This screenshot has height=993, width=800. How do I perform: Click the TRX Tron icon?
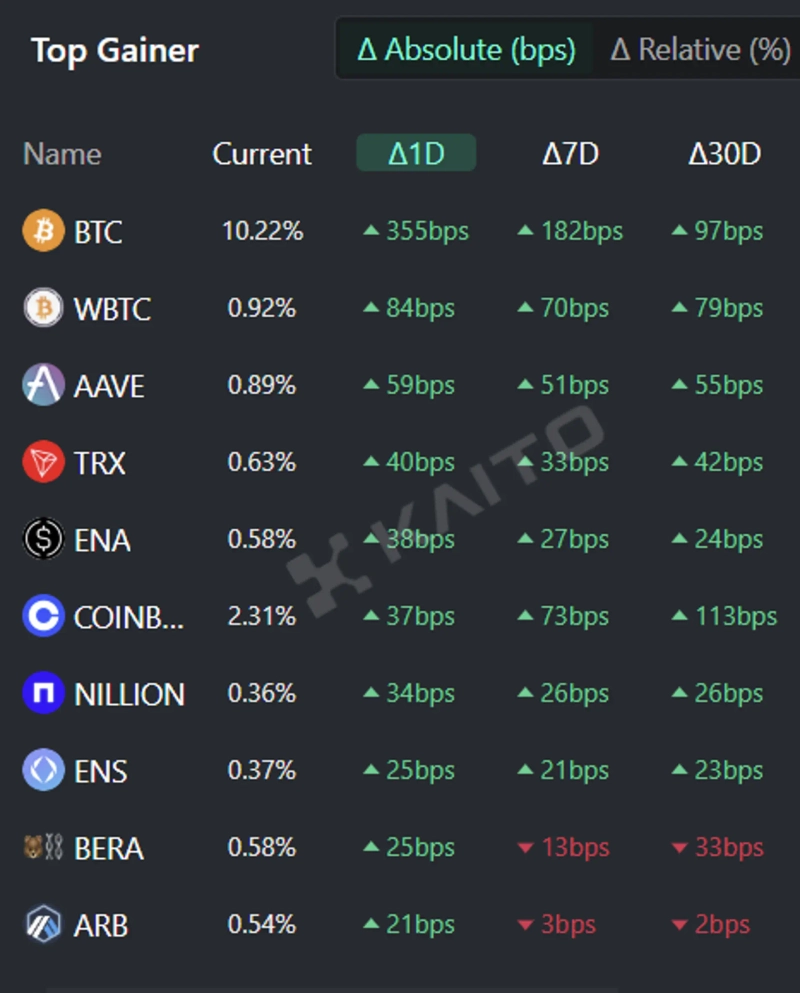[43, 462]
